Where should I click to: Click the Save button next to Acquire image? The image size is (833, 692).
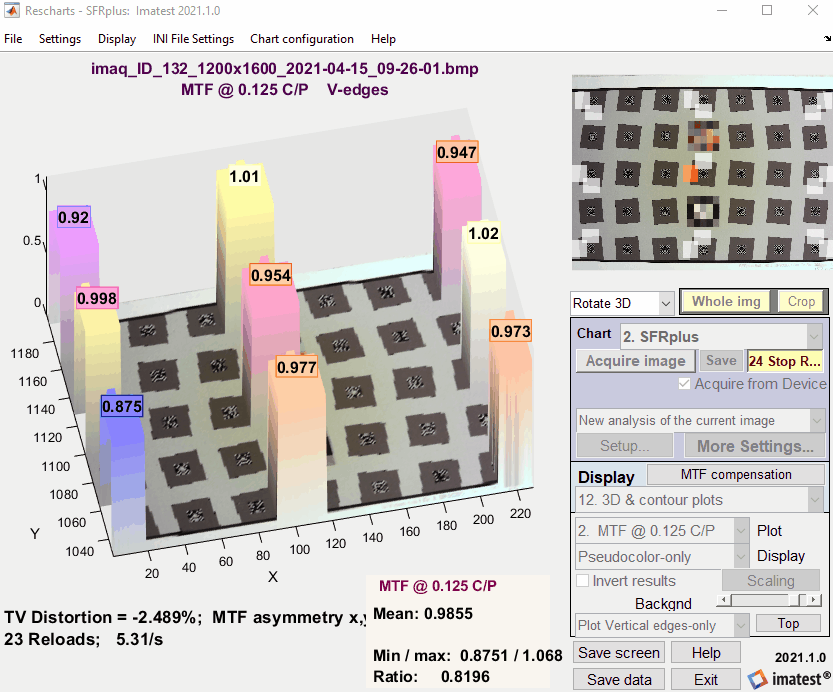[721, 361]
